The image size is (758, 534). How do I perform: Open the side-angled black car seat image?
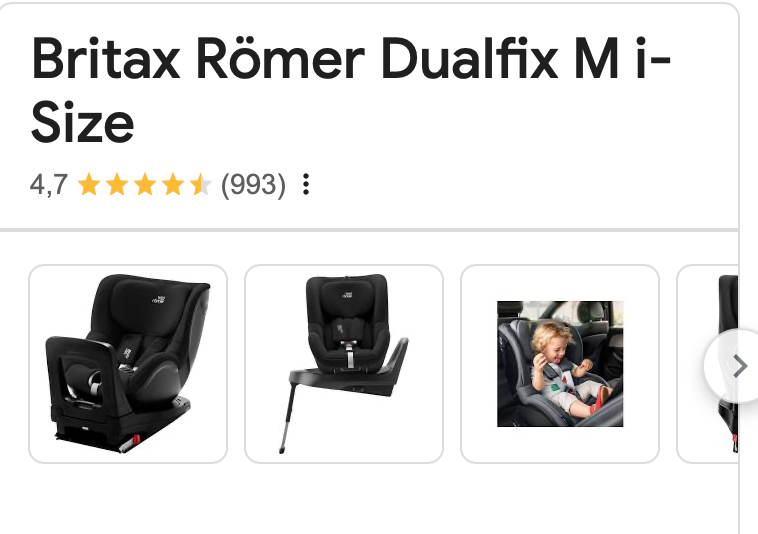[x=128, y=364]
